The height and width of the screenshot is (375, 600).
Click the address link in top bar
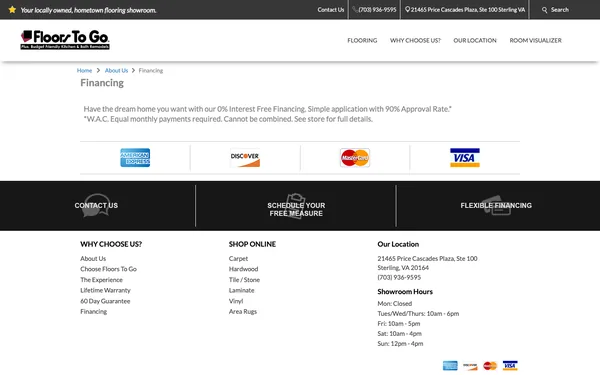click(x=468, y=10)
